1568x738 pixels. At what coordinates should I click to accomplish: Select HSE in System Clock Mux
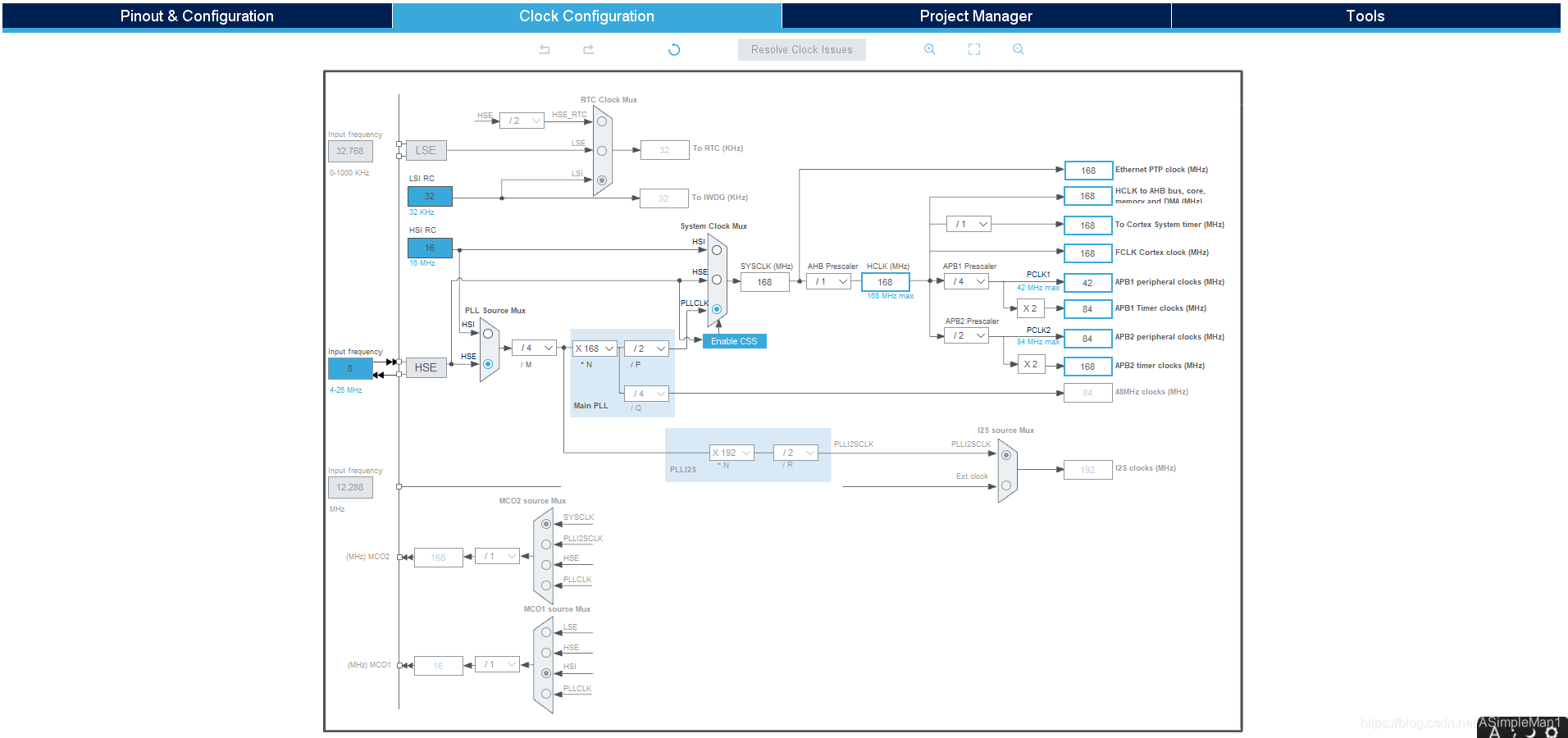(717, 280)
